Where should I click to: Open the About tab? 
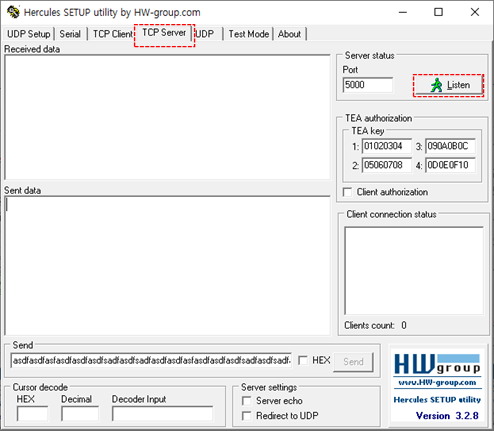click(x=289, y=34)
